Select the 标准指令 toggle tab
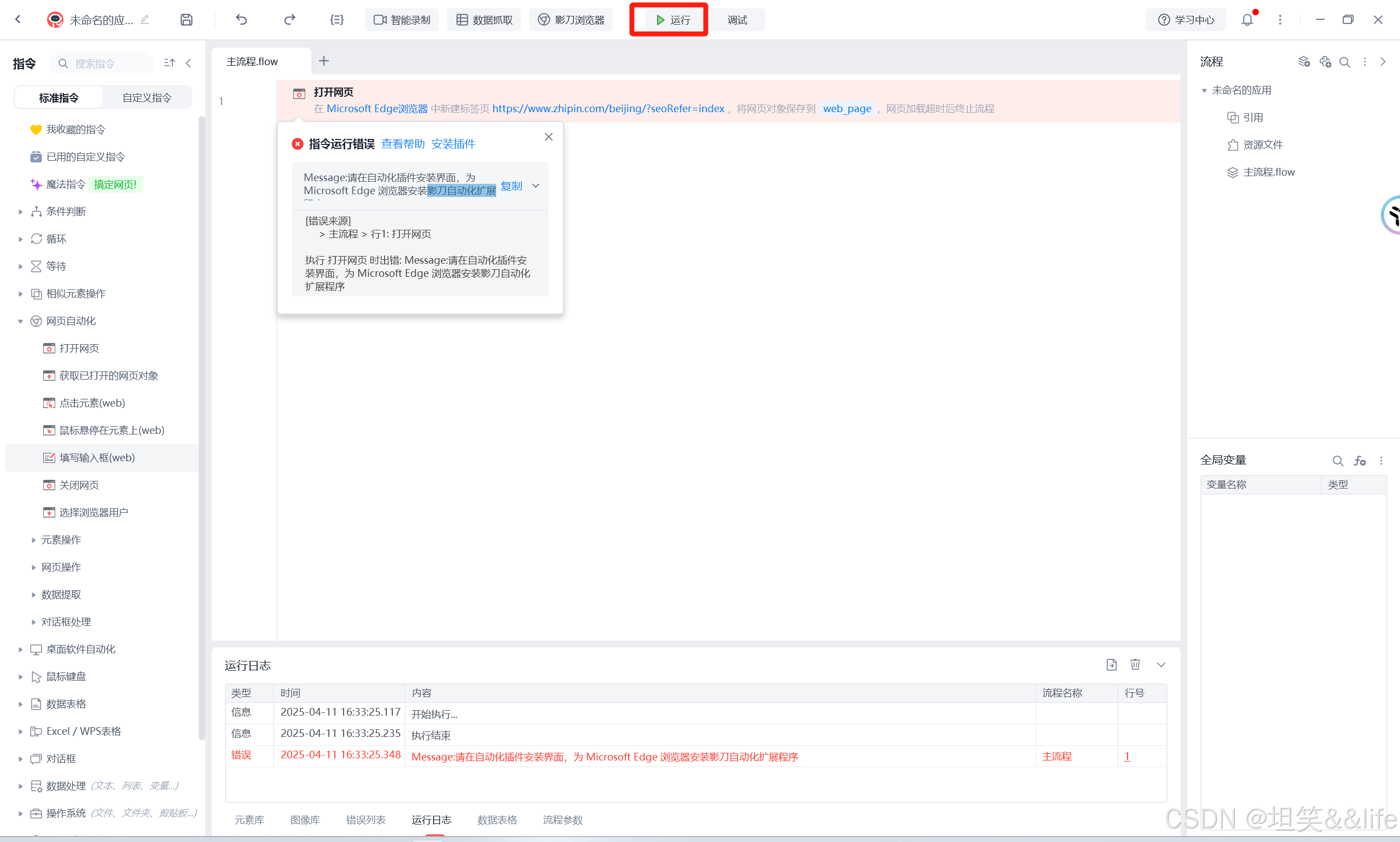 coord(59,97)
